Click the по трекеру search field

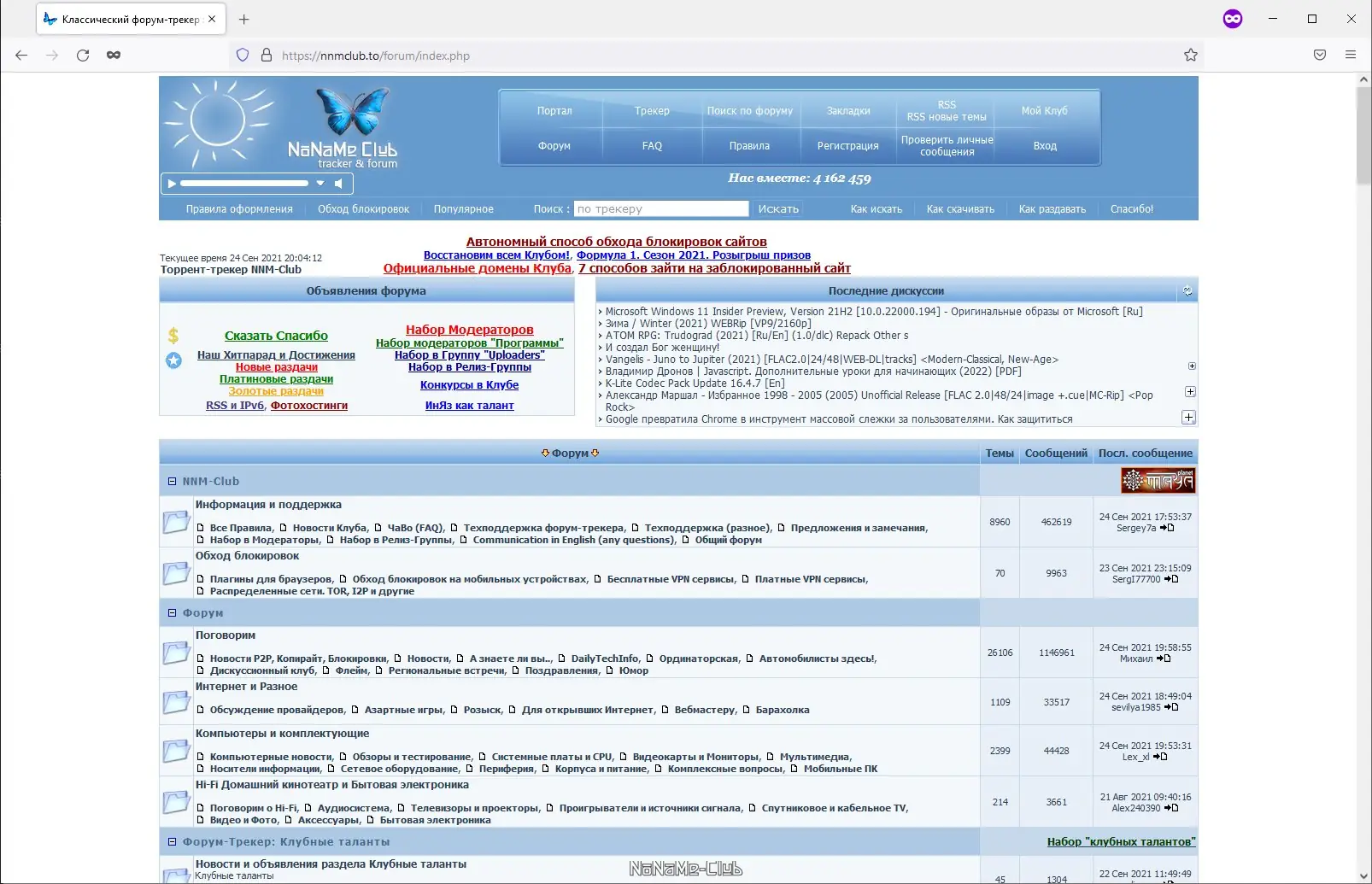(660, 208)
